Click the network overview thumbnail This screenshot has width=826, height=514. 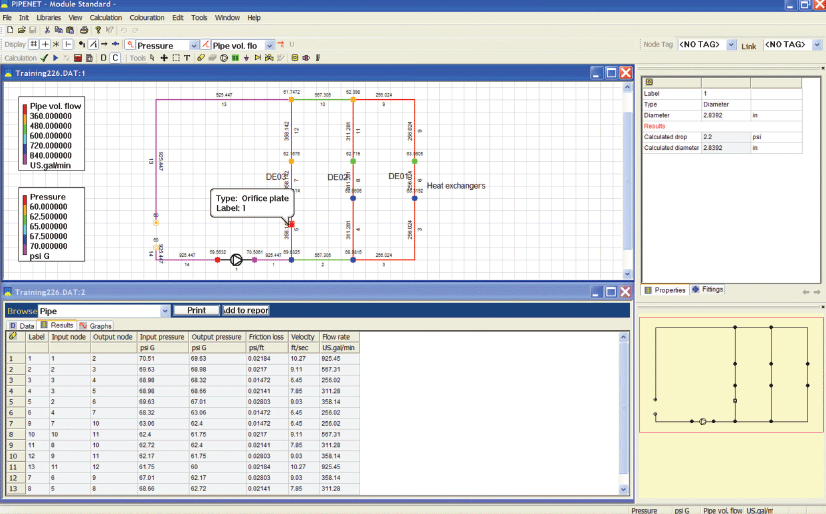[x=731, y=374]
